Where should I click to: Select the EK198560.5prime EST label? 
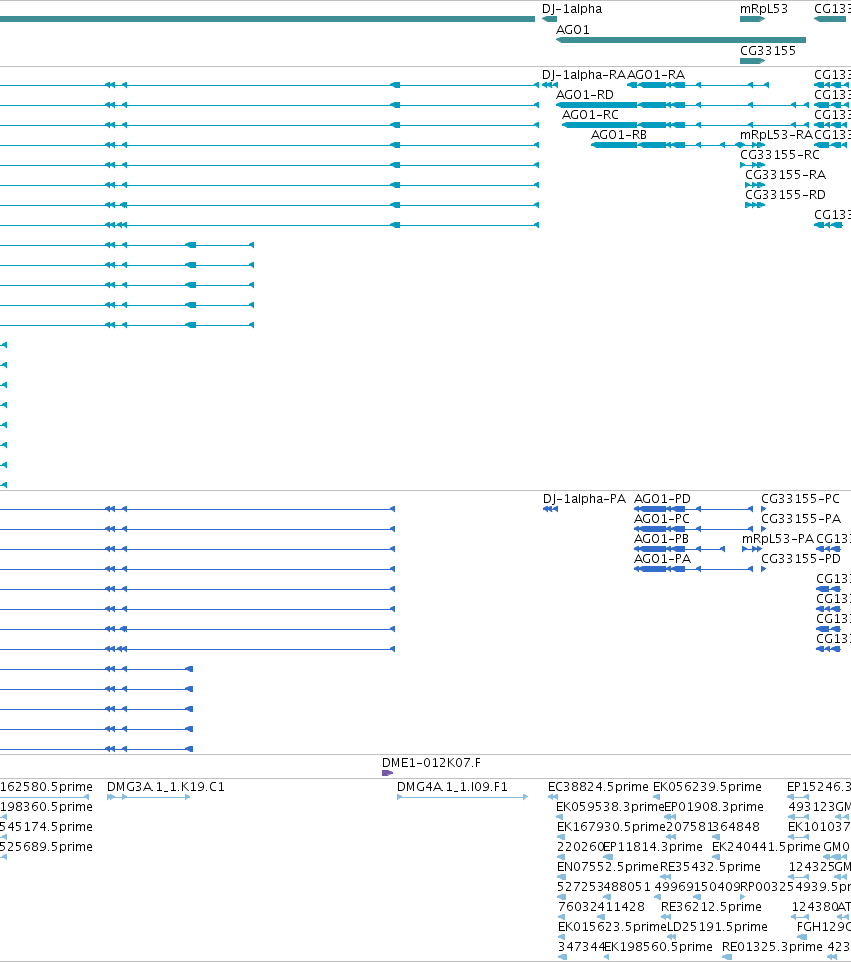coord(658,947)
